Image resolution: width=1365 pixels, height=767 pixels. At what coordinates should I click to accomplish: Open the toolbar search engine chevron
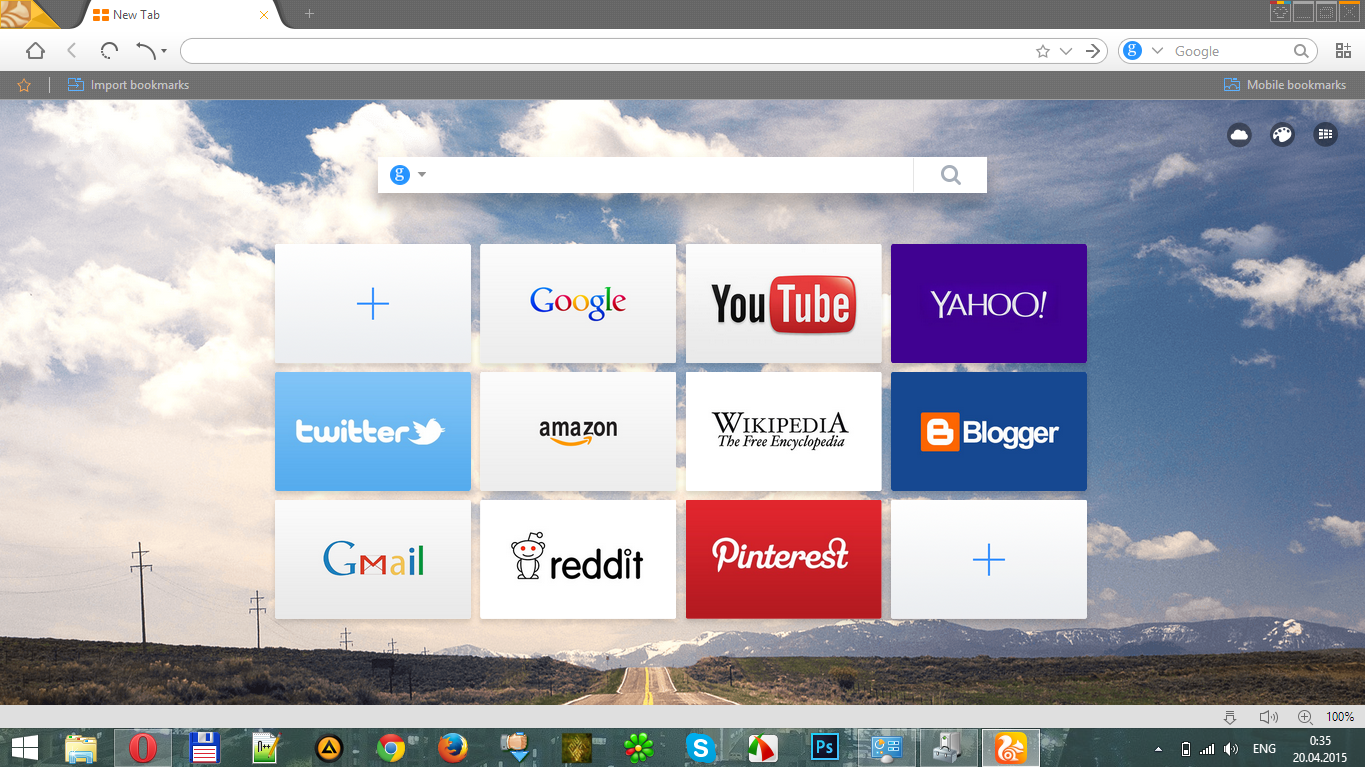1158,51
